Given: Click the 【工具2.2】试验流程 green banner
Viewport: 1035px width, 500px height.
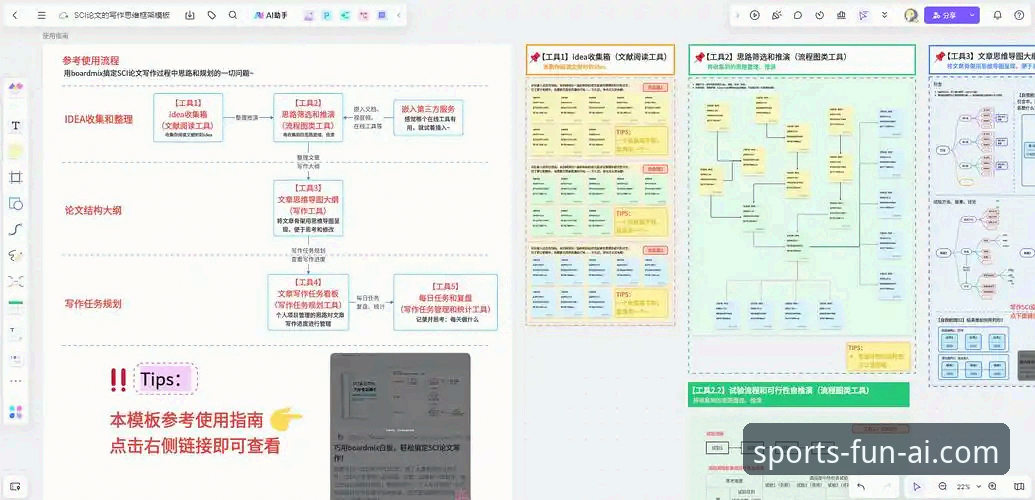Looking at the screenshot, I should coord(799,394).
